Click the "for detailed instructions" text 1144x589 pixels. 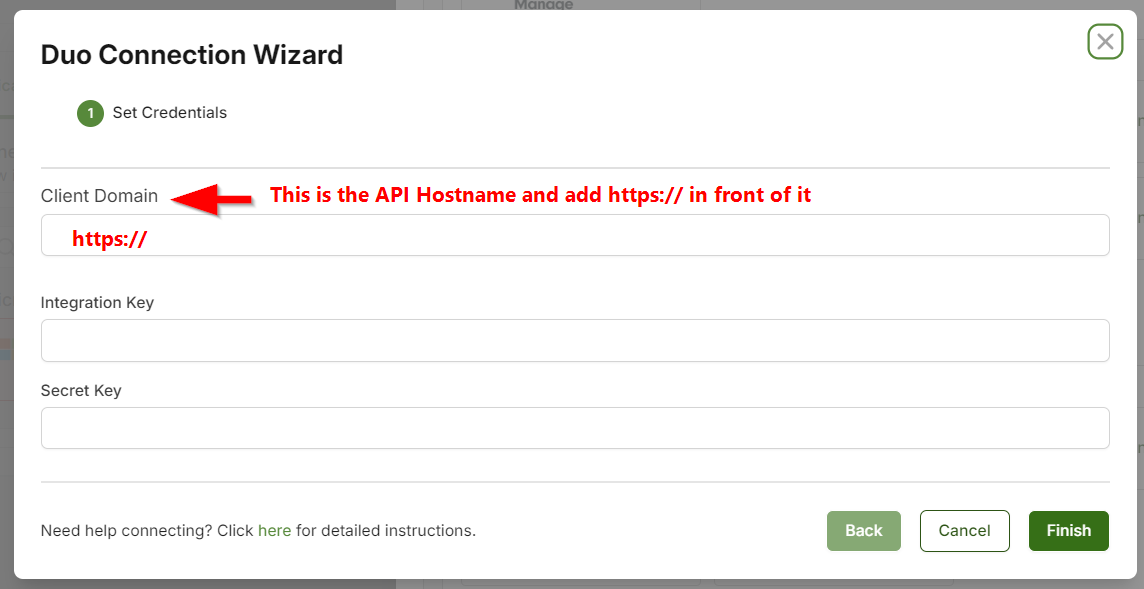386,531
